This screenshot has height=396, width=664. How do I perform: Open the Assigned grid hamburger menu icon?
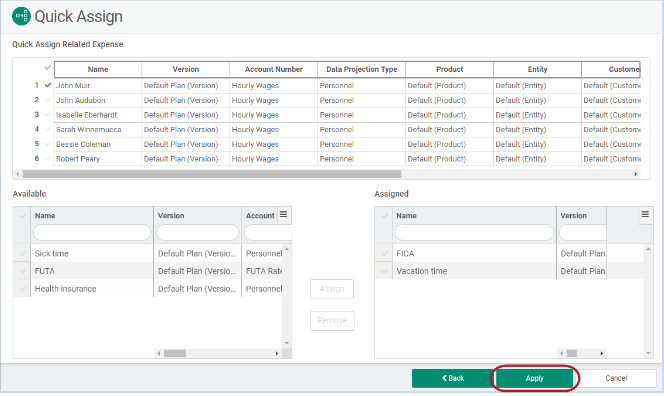coord(645,215)
